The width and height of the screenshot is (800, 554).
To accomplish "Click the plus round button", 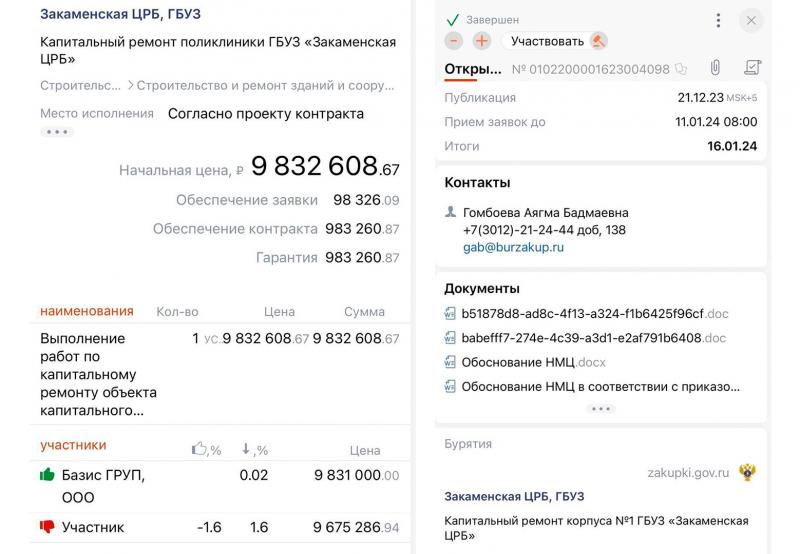I will tap(482, 41).
